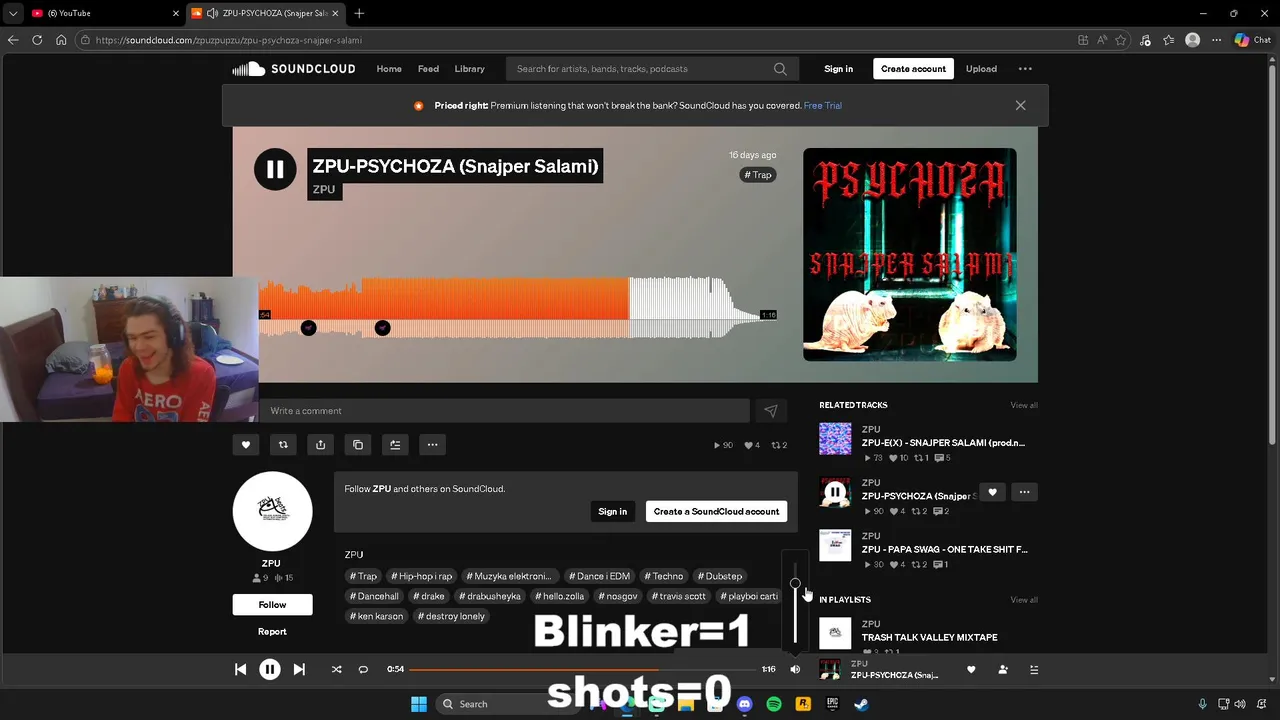Add this page to browser favorites

[1121, 40]
